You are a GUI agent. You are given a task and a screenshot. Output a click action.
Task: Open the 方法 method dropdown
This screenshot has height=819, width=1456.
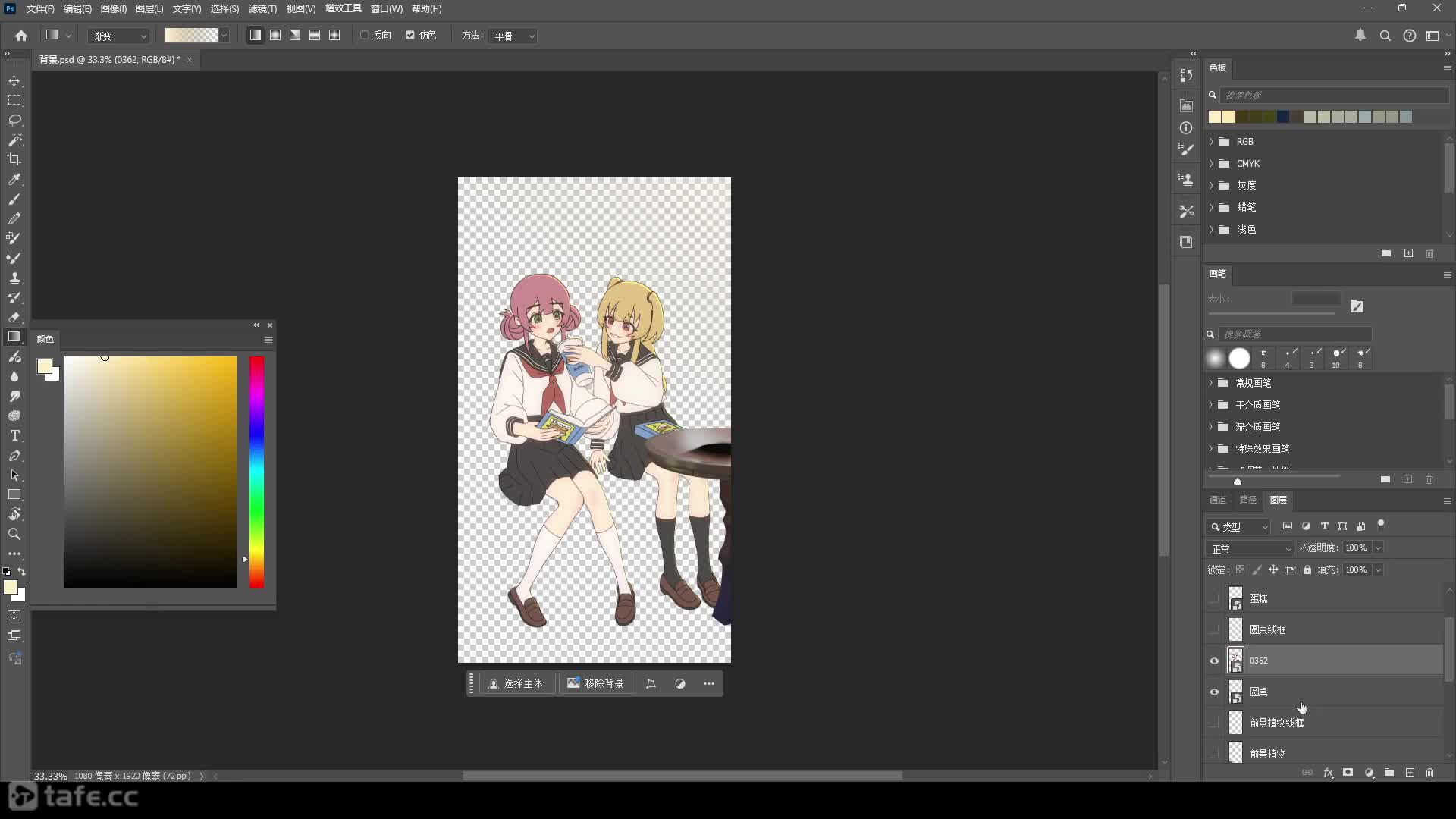[x=514, y=36]
